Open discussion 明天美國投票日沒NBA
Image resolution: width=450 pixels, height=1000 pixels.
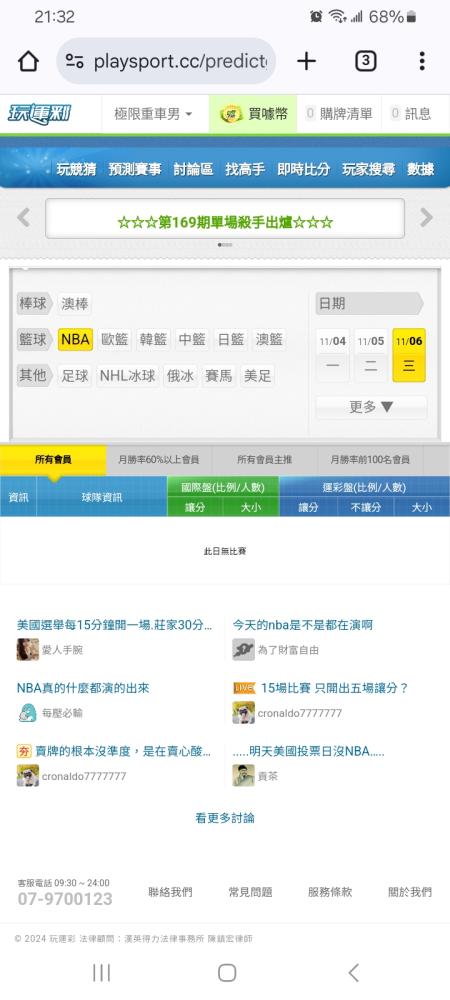[x=308, y=751]
